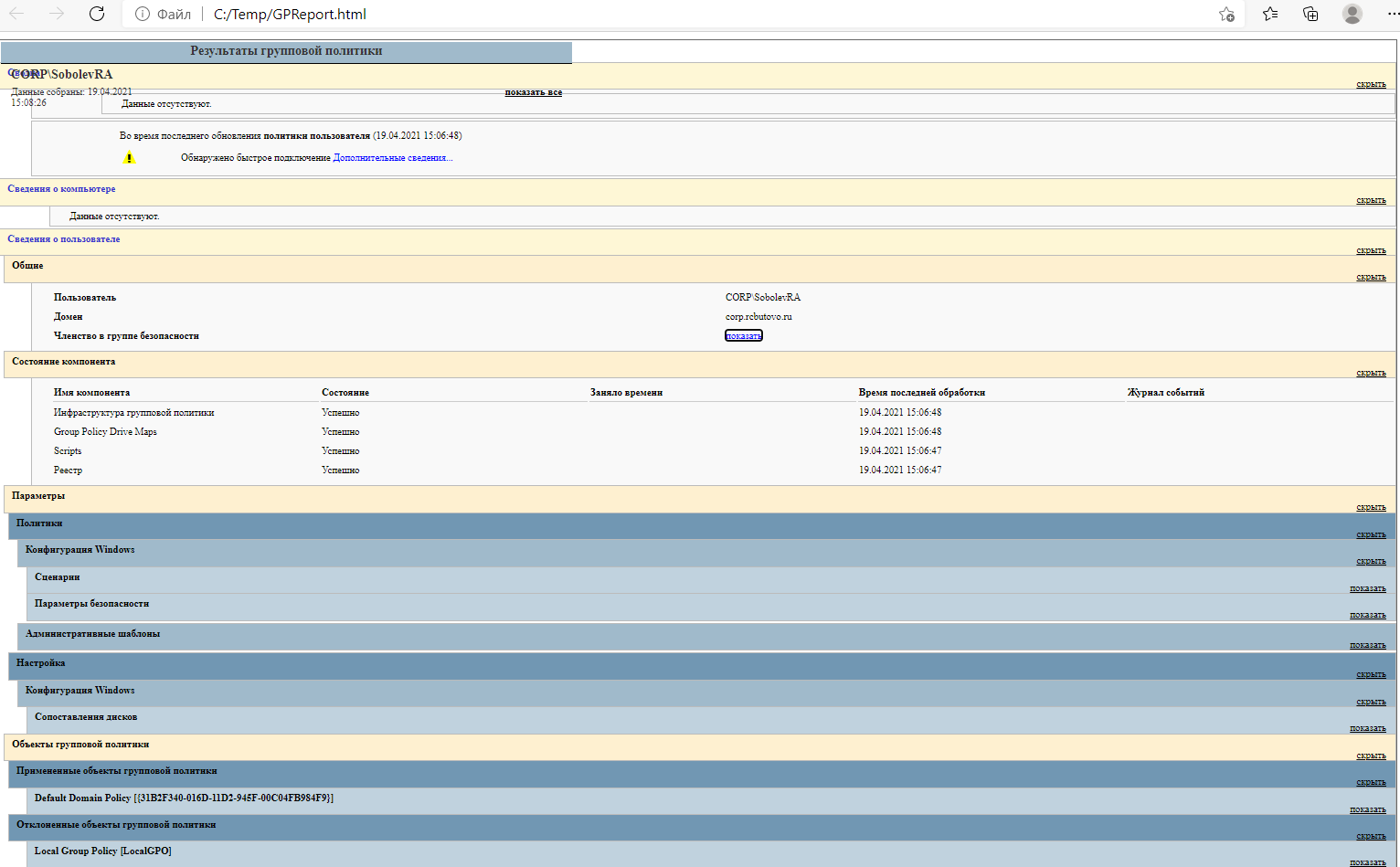Select the 'CORP\SobolevRA' heading text
Viewport: 1400px width, 867px height.
pyautogui.click(x=62, y=74)
